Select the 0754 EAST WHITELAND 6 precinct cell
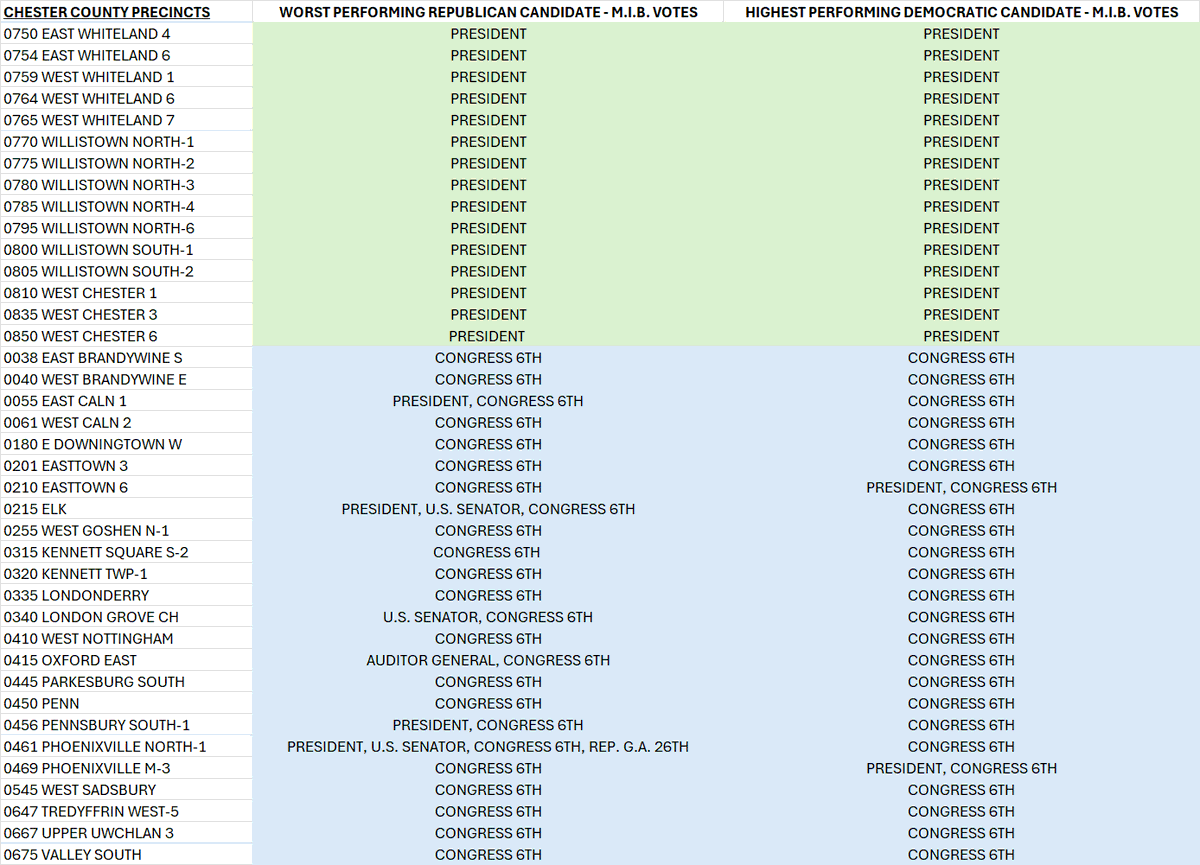Screen dimensions: 1200x865 click(x=126, y=55)
